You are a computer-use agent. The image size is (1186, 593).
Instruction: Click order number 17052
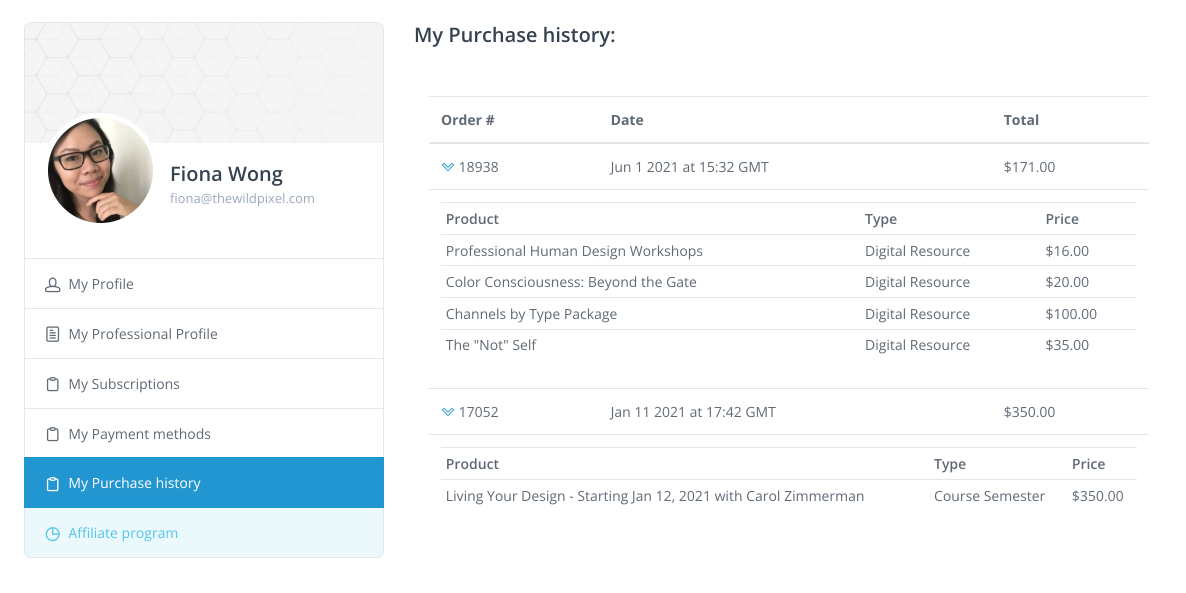(478, 412)
